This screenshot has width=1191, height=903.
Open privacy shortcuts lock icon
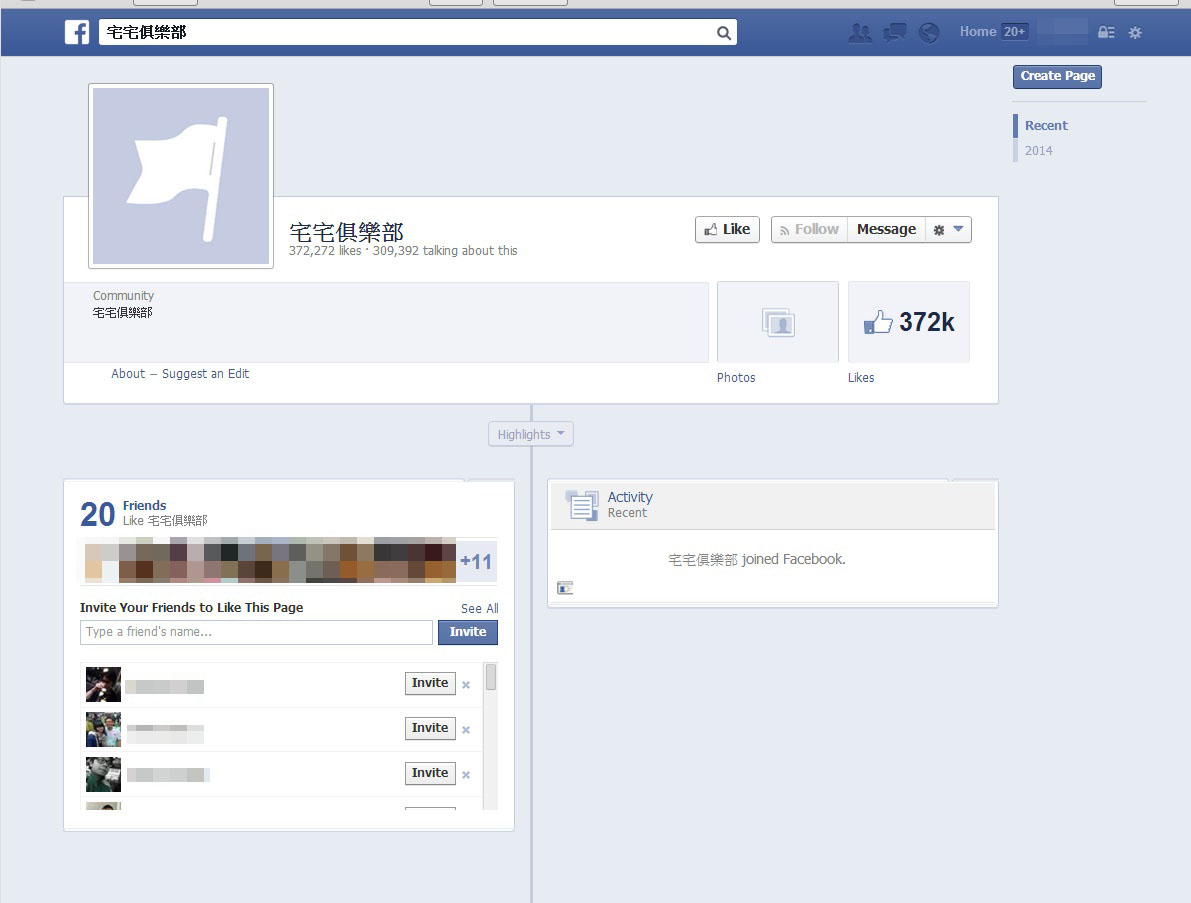[1106, 33]
